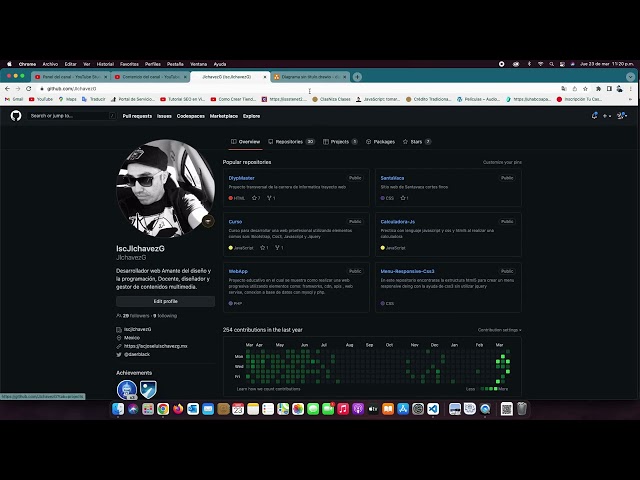This screenshot has height=480, width=640.
Task: Open Firefox from the Dock
Action: 178,409
